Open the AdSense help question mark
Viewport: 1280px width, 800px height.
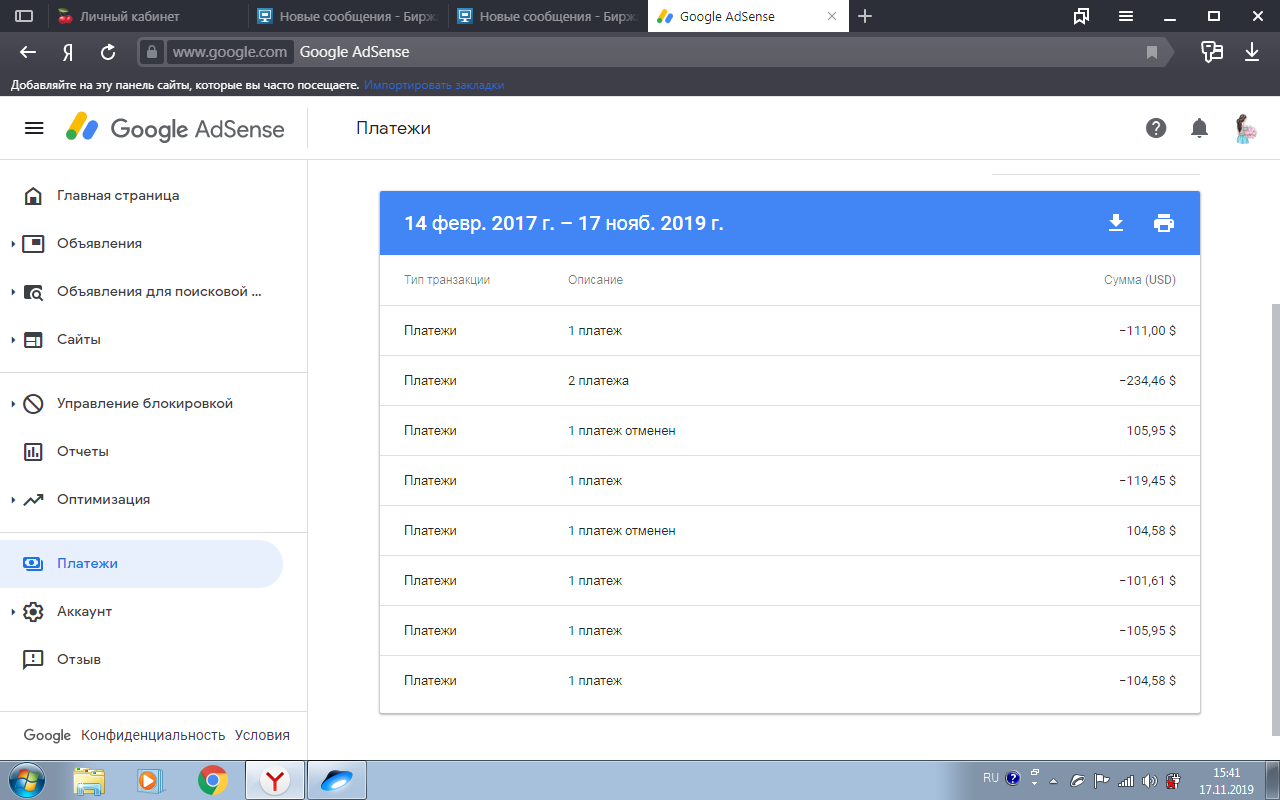pyautogui.click(x=1156, y=128)
